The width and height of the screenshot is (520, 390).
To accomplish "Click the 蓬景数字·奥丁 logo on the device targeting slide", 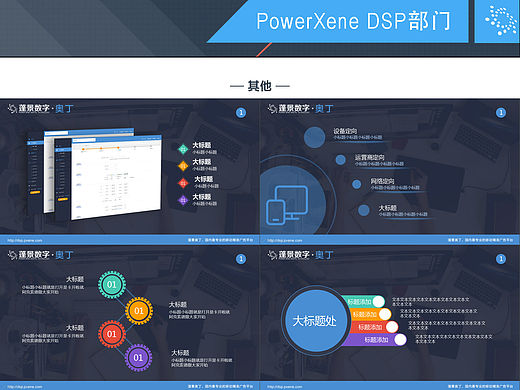I will click(x=300, y=109).
